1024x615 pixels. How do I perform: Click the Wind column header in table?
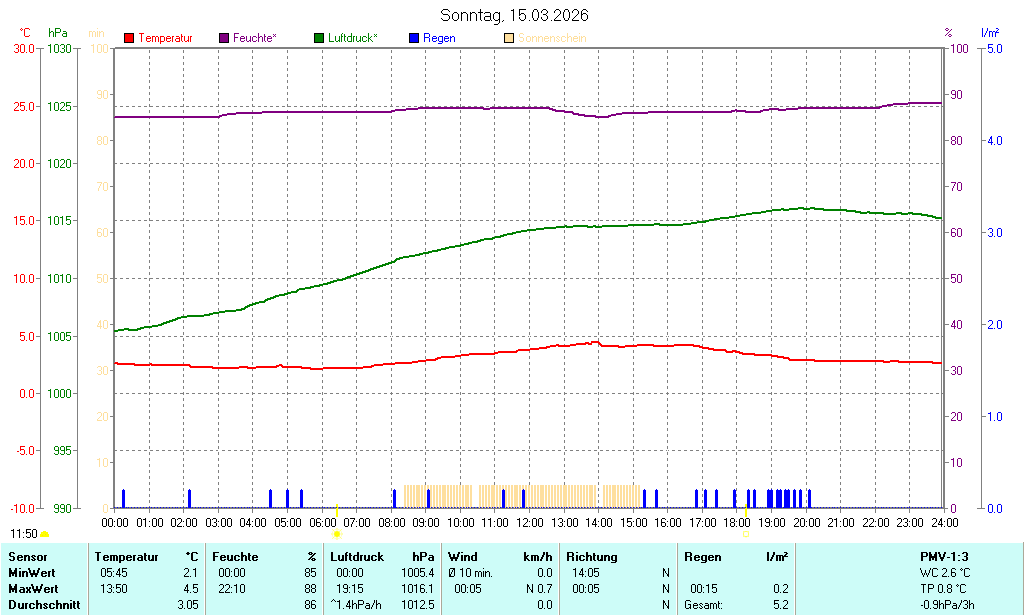click(x=463, y=557)
